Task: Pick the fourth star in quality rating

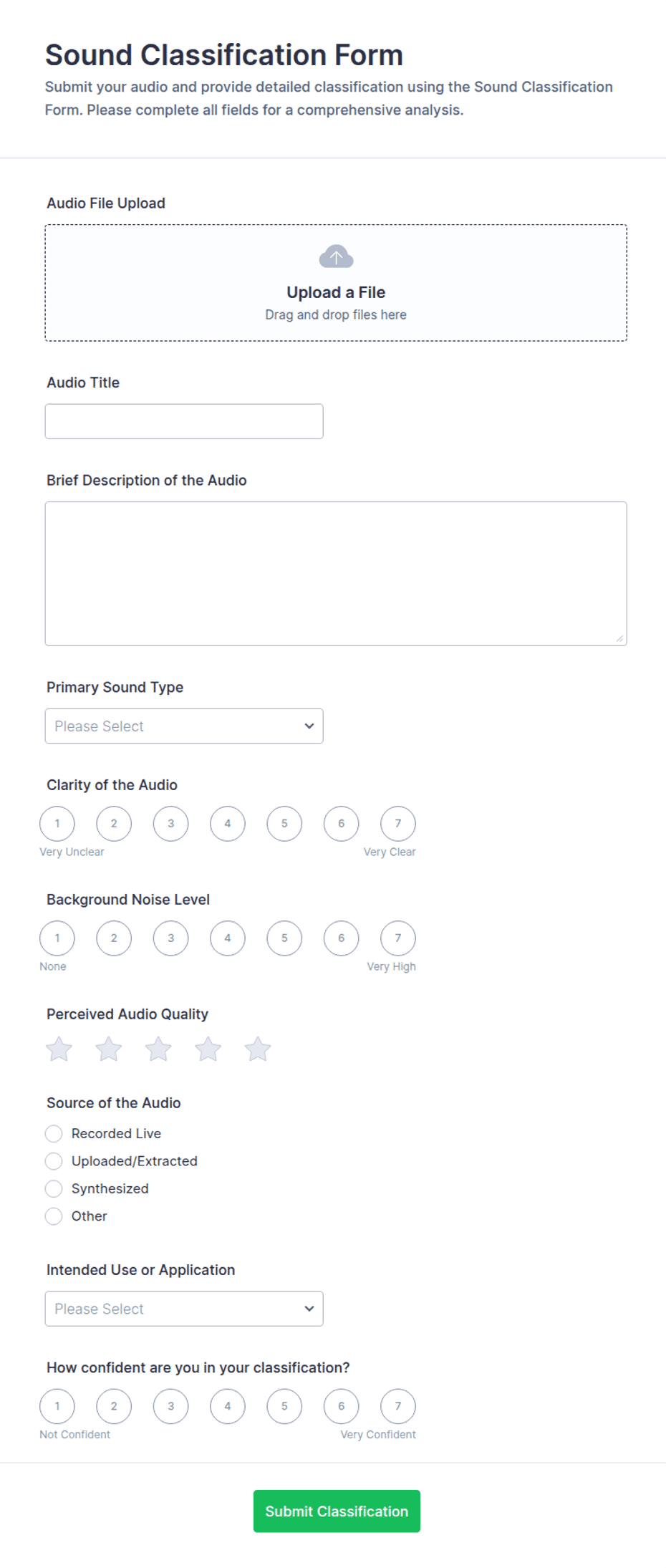Action: coord(208,1049)
